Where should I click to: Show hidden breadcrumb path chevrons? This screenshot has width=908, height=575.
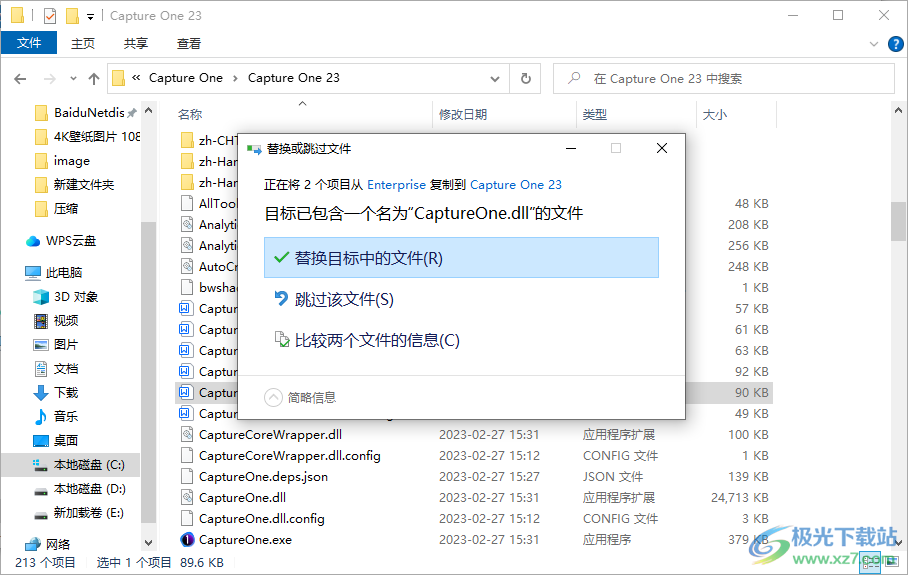(136, 78)
